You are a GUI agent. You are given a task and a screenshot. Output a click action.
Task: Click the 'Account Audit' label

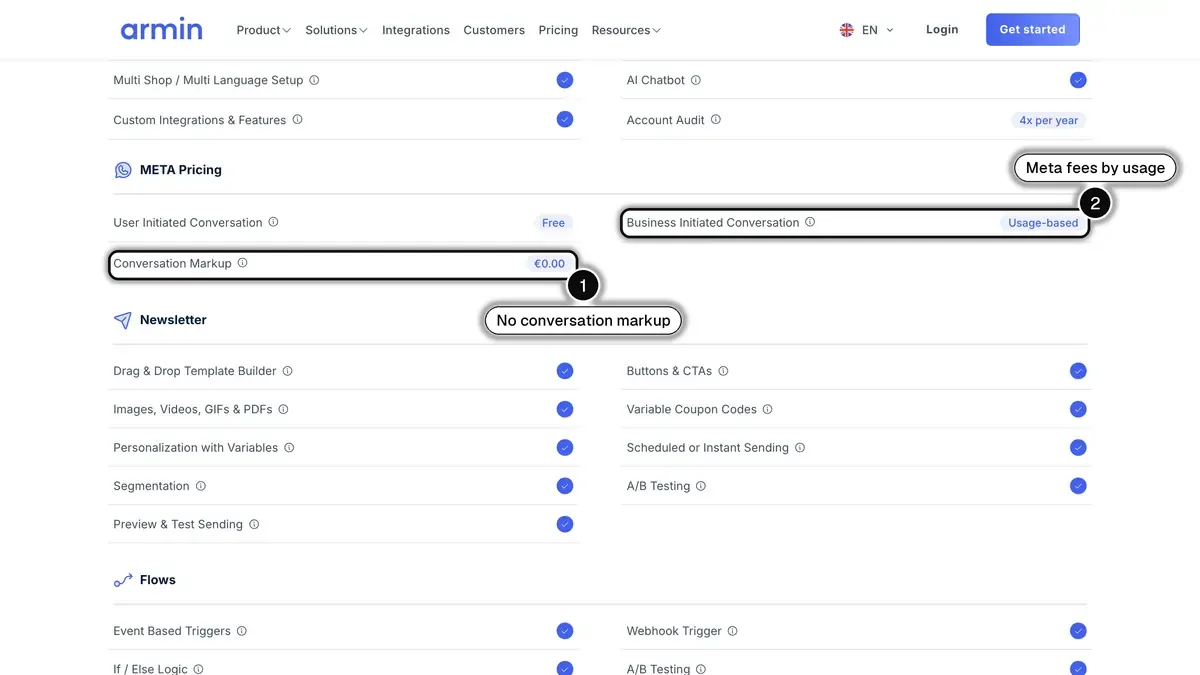click(x=666, y=120)
